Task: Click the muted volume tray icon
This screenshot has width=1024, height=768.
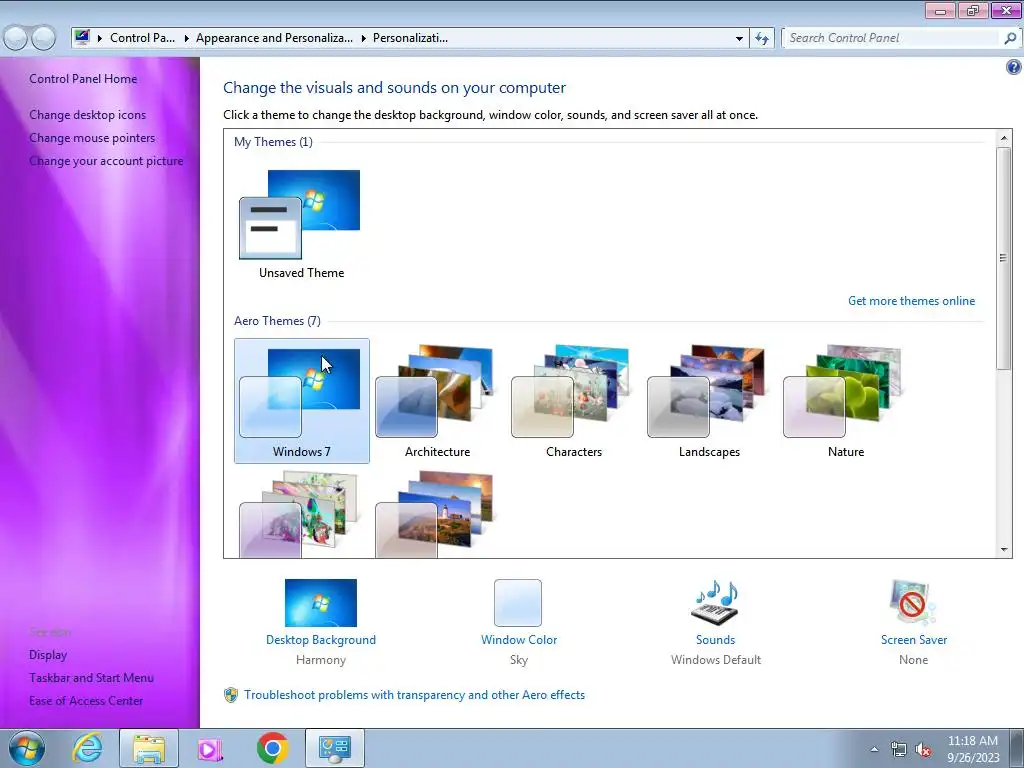Action: tap(923, 750)
